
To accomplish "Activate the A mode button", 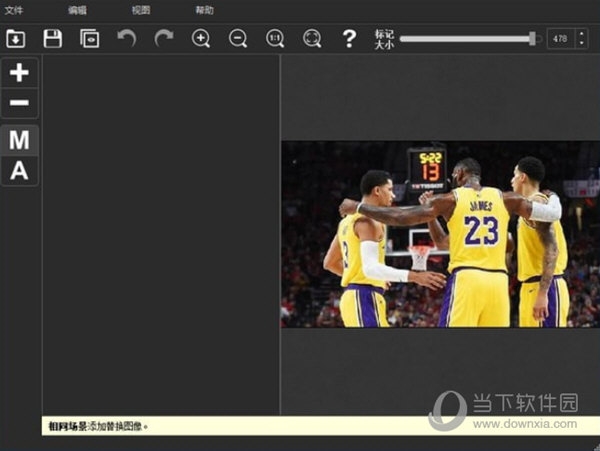I will point(20,171).
